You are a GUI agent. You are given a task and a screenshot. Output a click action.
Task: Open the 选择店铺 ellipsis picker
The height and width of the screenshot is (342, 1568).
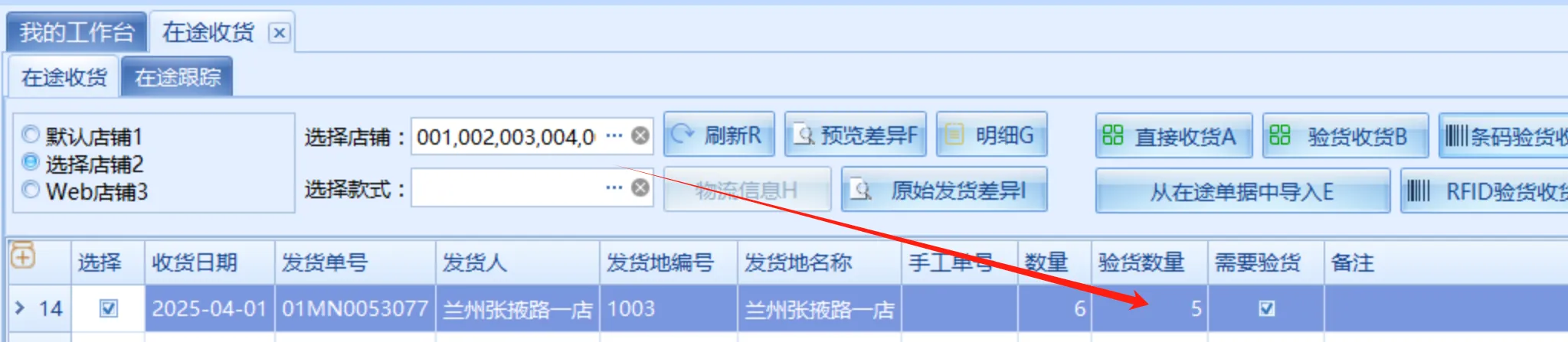click(614, 135)
